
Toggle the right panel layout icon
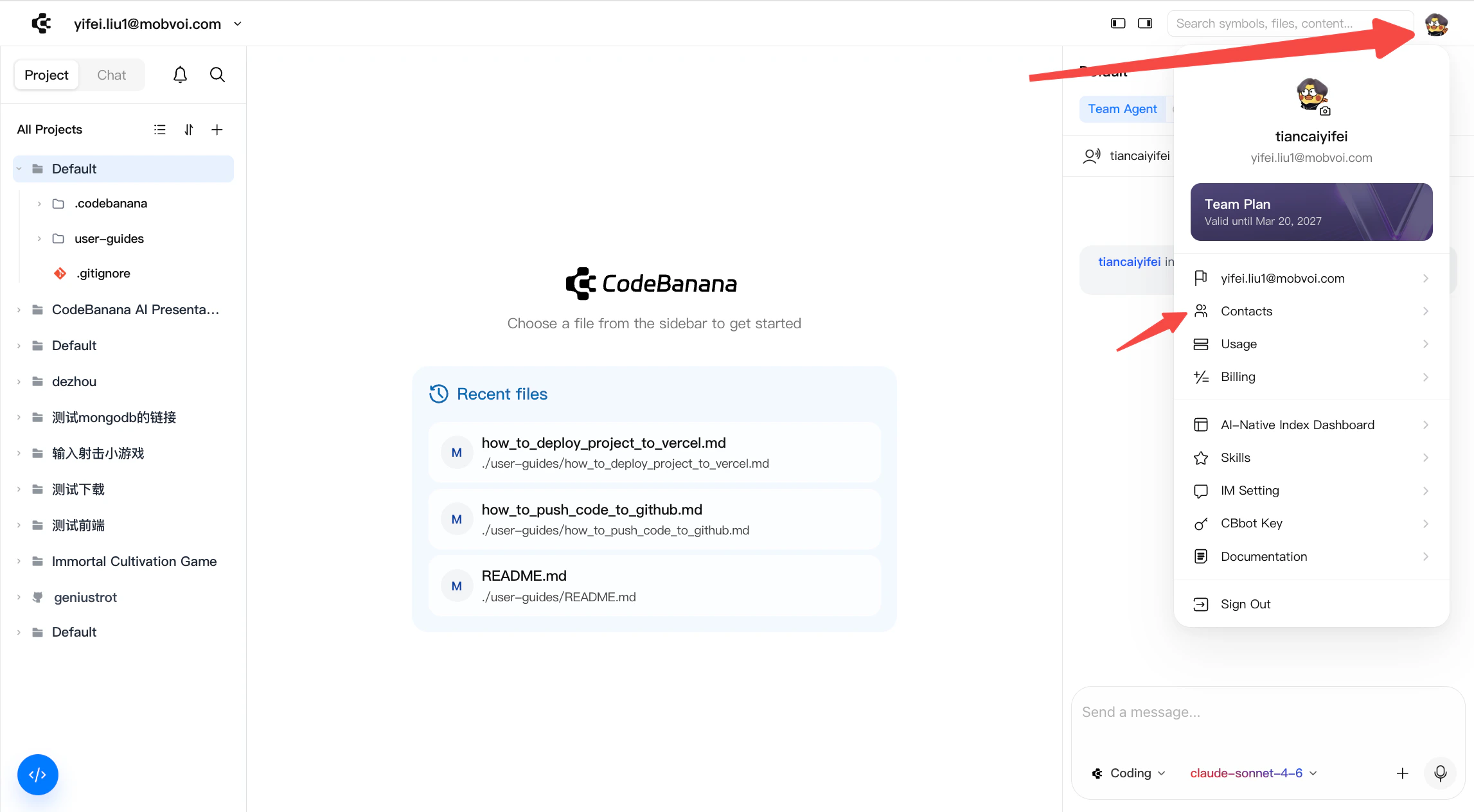pos(1145,24)
